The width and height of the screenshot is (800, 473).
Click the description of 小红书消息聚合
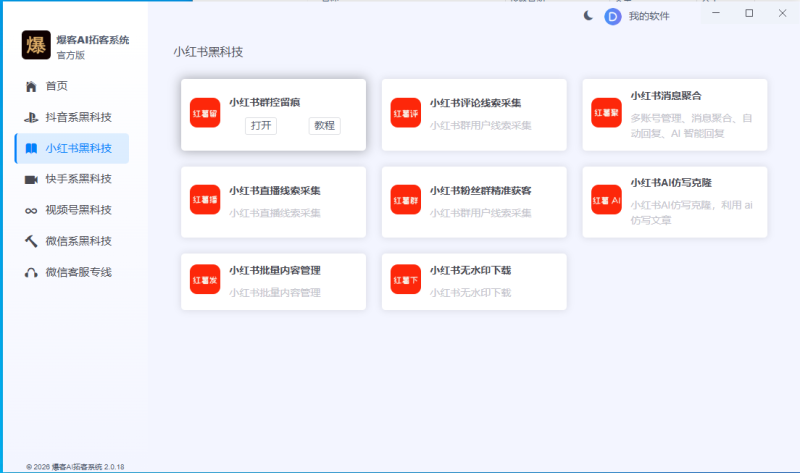(x=691, y=126)
